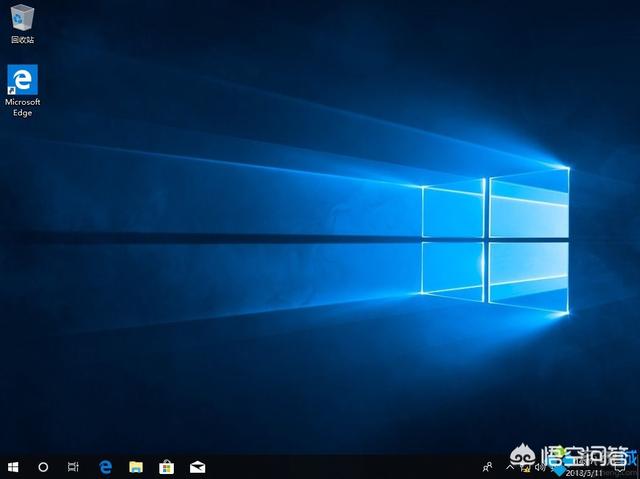
Task: Open the Recycle Bin desktop icon
Action: [x=22, y=23]
